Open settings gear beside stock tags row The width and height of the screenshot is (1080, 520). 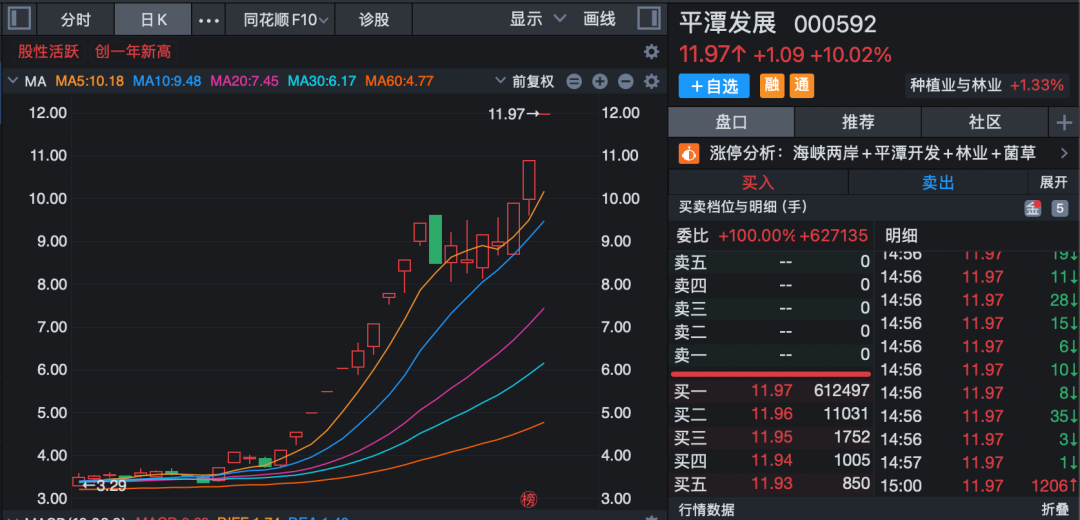coord(651,52)
